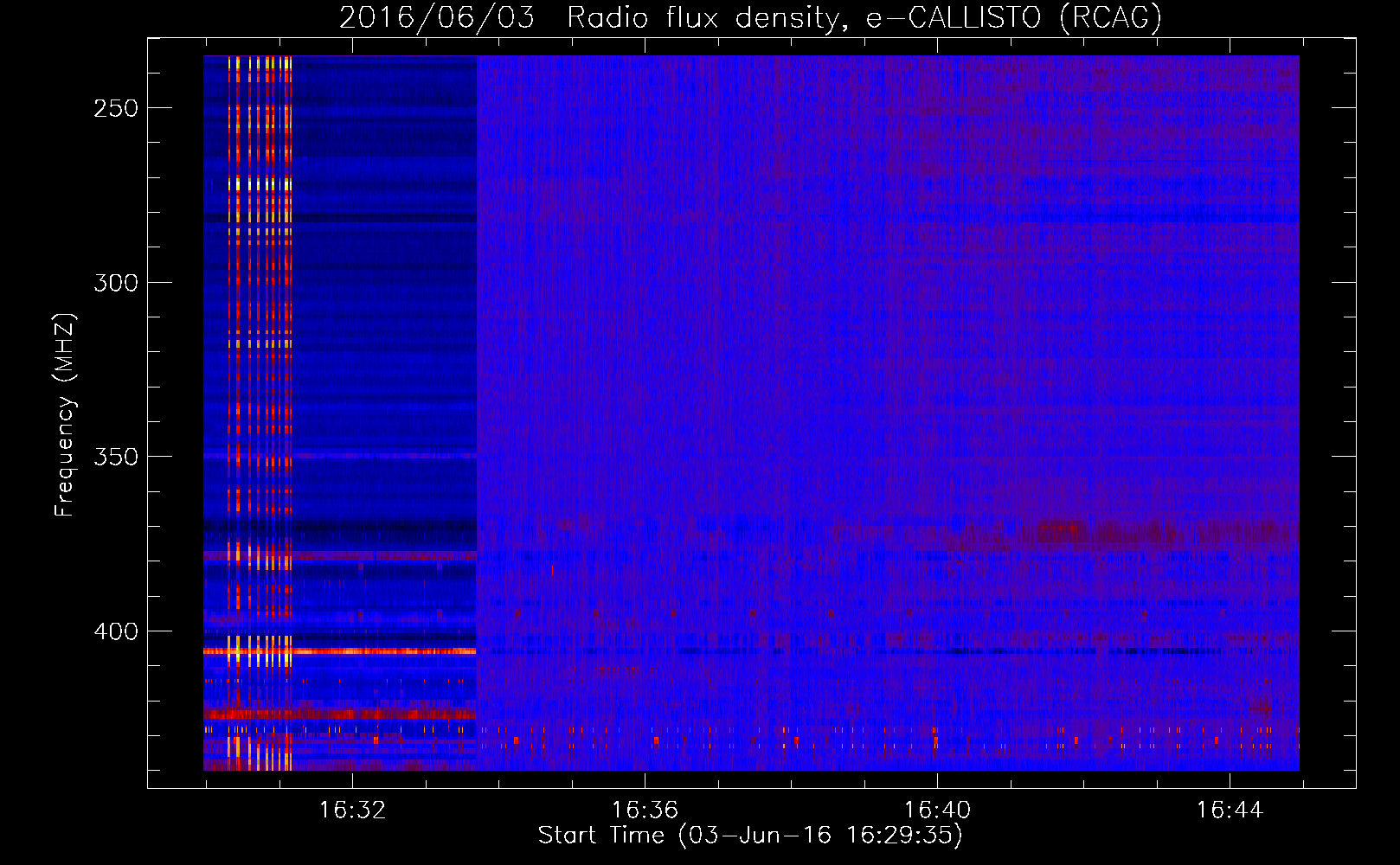Viewport: 1400px width, 865px height.
Task: Click the 'Frequency (MHZ)' y-axis label
Action: [x=65, y=414]
